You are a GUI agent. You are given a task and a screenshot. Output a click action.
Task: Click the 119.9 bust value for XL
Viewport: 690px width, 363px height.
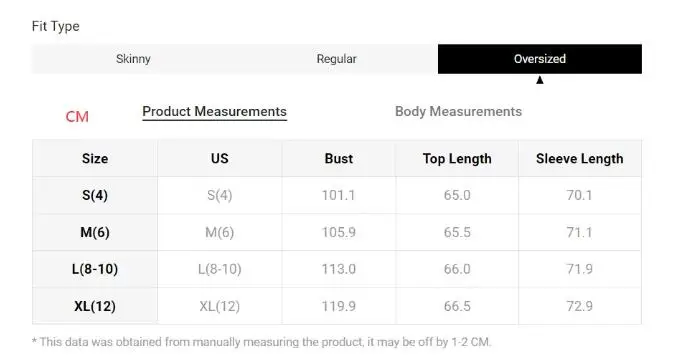[338, 306]
